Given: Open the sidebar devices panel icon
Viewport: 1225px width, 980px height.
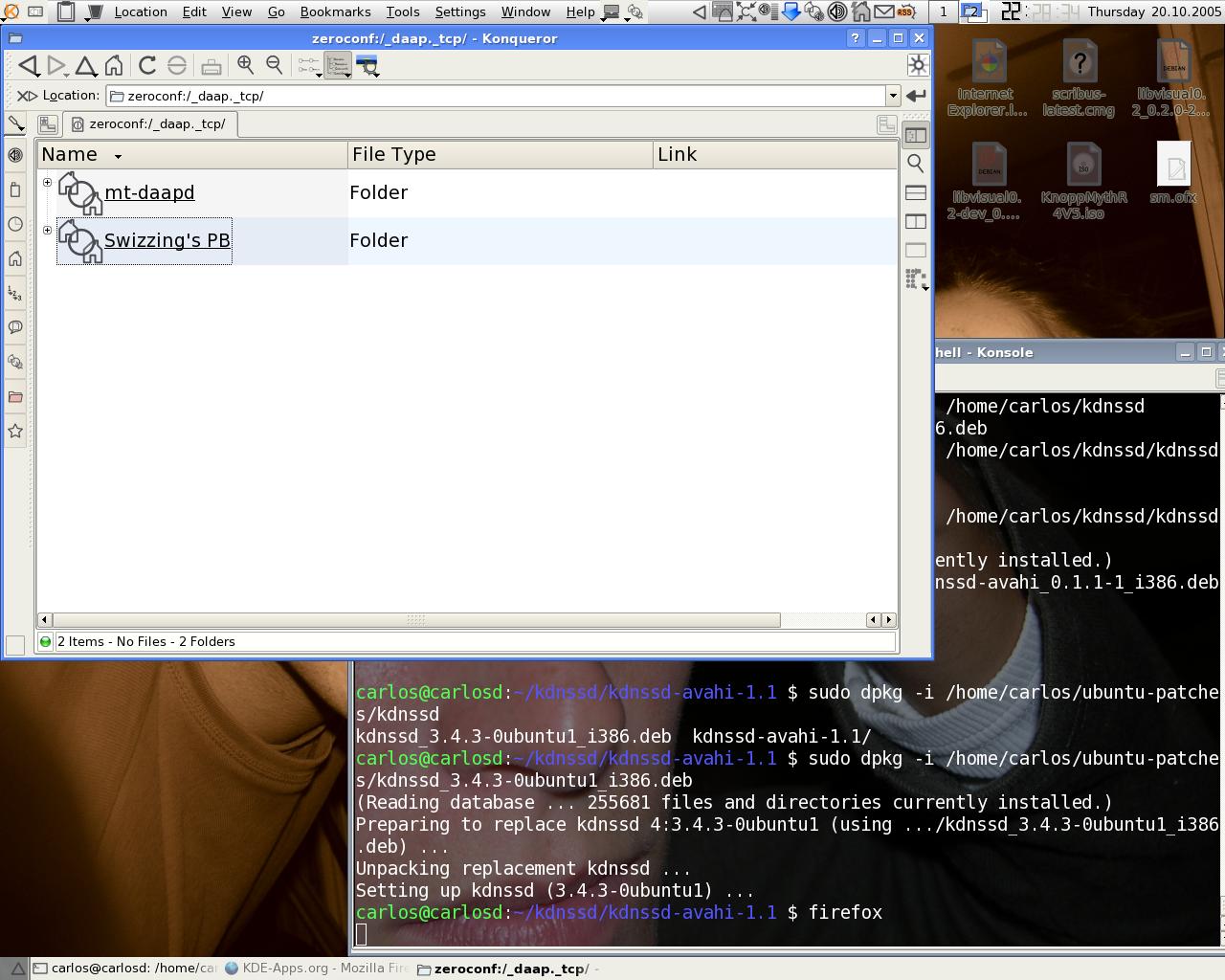Looking at the screenshot, I should tap(15, 189).
